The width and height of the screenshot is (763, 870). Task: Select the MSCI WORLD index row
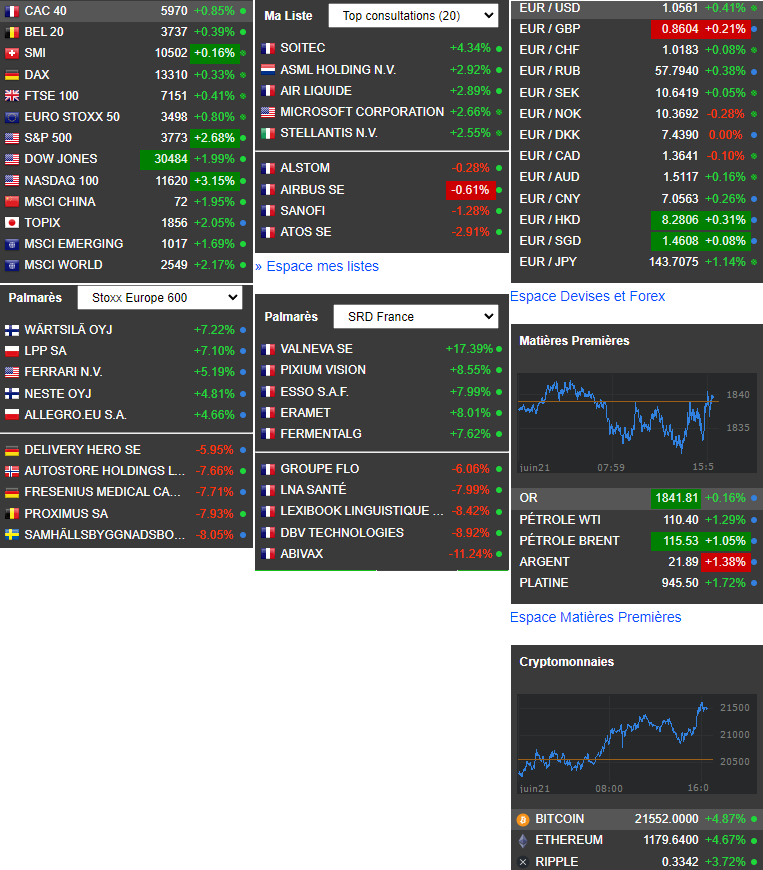coord(126,265)
